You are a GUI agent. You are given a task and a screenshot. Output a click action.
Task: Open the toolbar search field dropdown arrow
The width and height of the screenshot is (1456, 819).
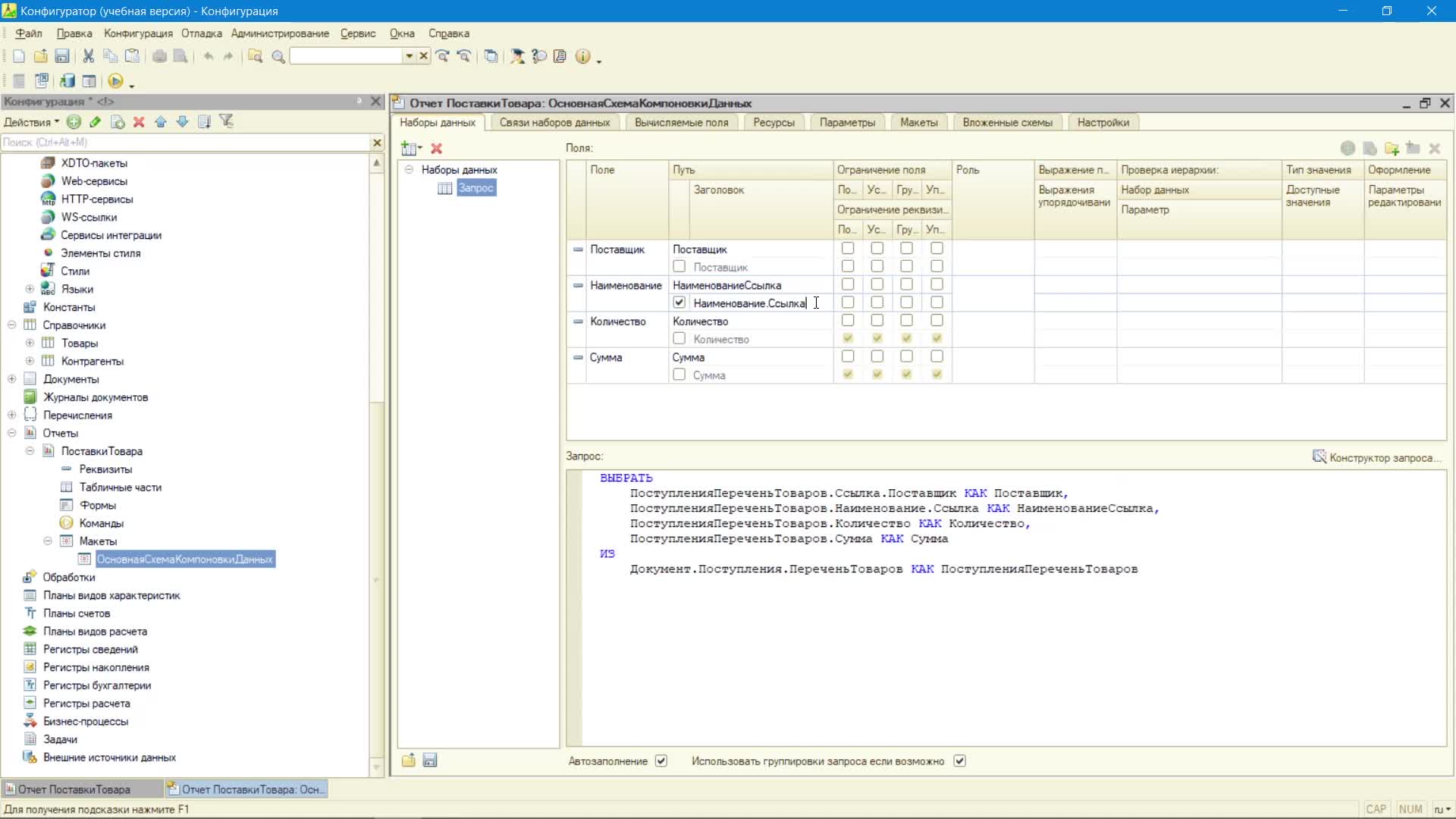point(409,56)
